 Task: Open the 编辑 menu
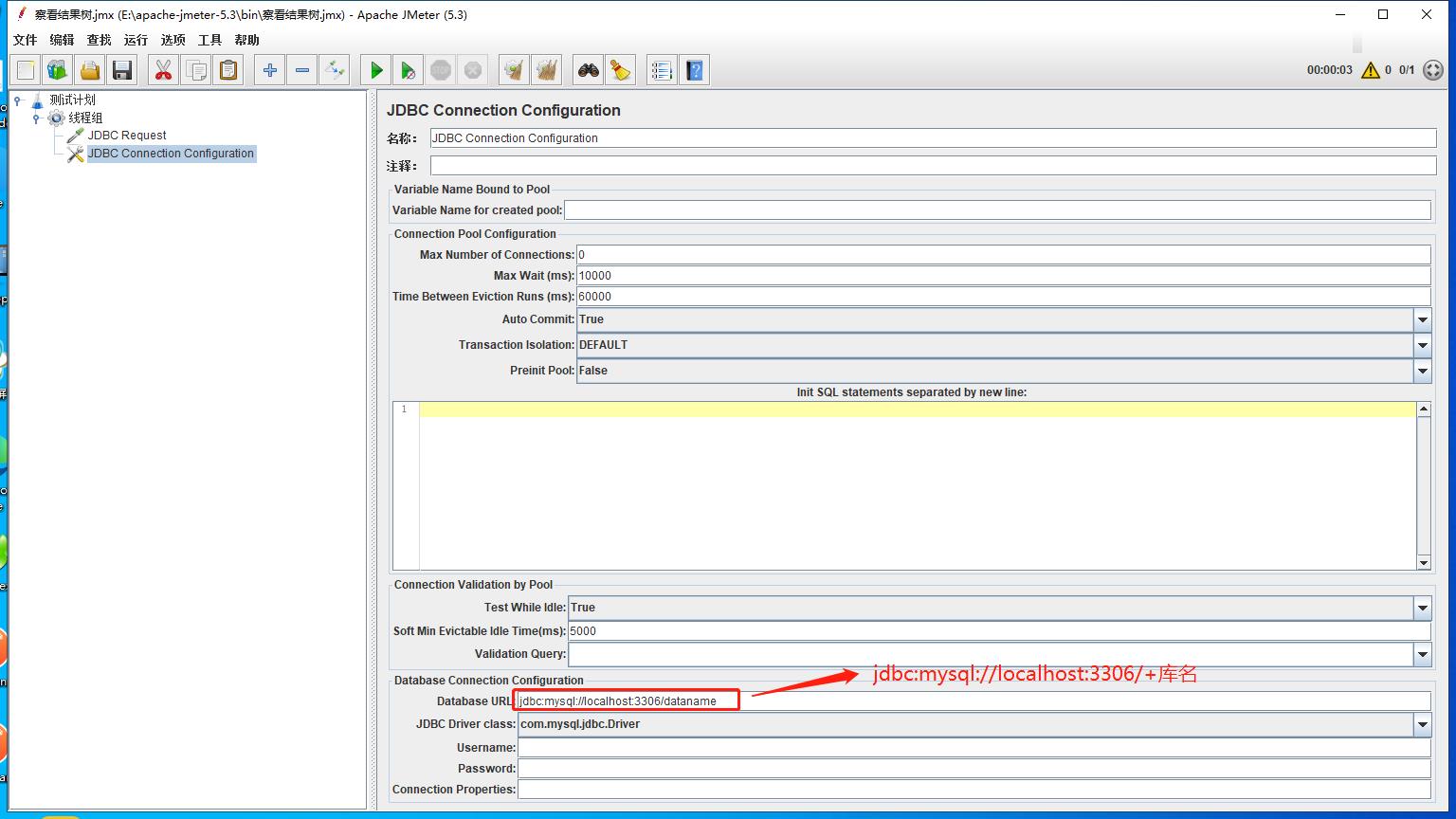pyautogui.click(x=62, y=40)
